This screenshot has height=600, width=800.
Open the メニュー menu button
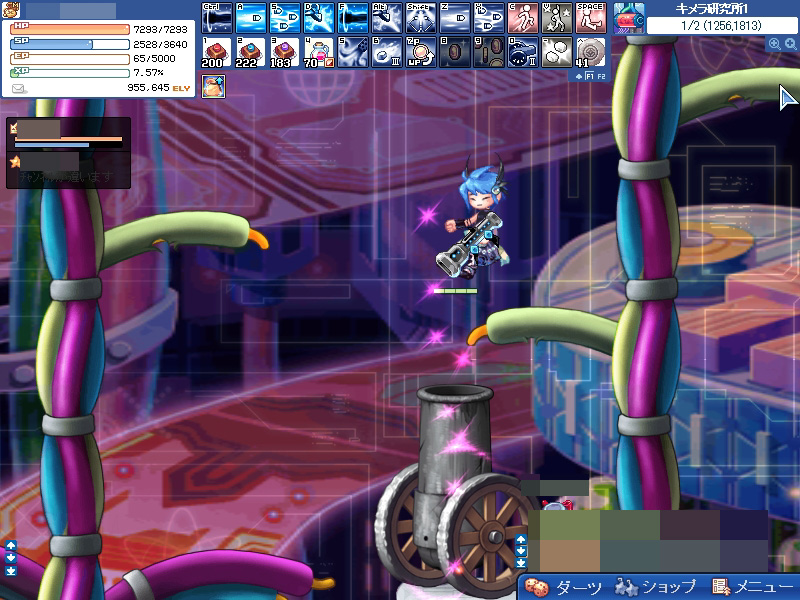point(753,587)
